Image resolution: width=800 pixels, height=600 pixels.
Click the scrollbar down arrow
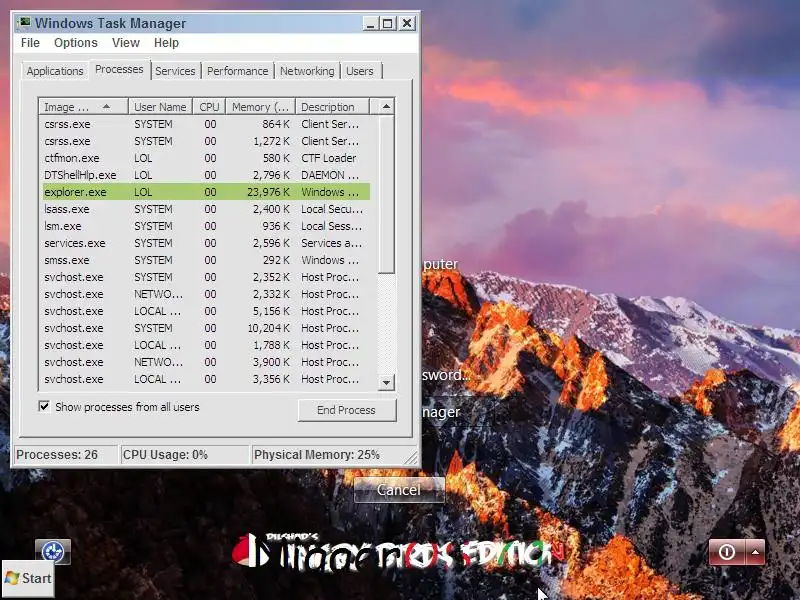(x=386, y=382)
